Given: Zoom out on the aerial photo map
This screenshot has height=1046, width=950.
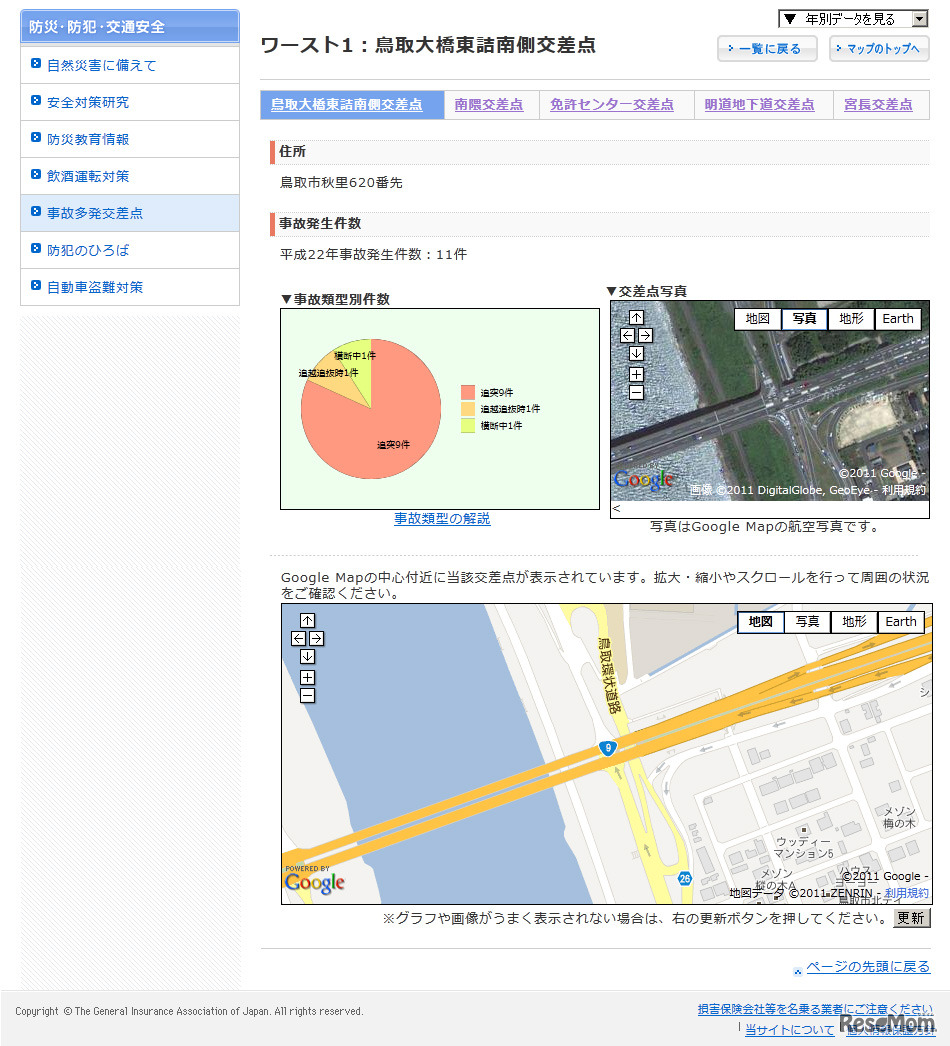Looking at the screenshot, I should pos(635,393).
